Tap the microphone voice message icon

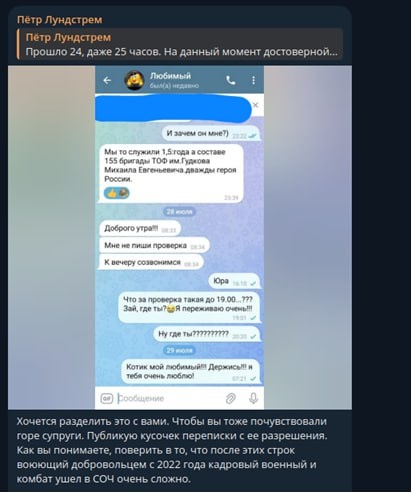tap(253, 398)
